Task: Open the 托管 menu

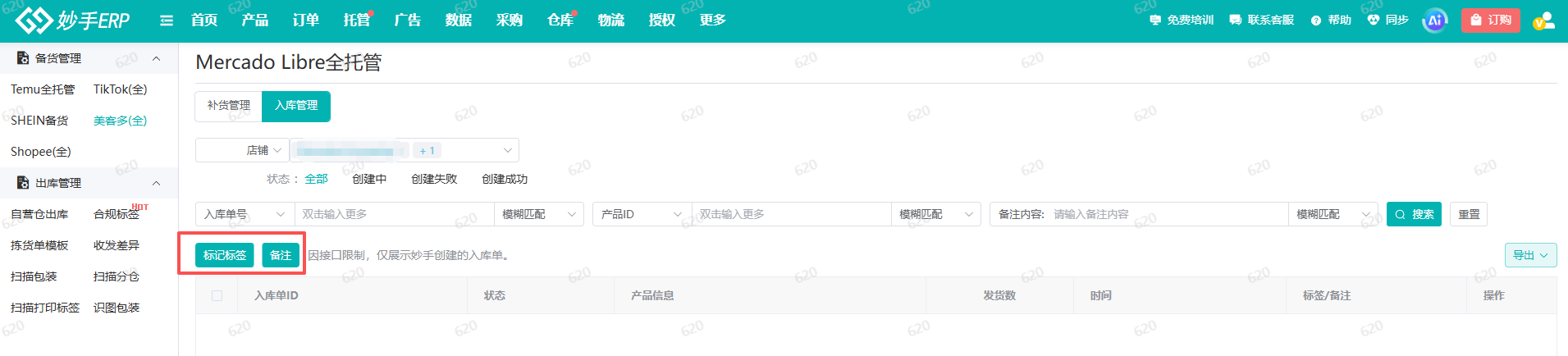Action: tap(357, 21)
